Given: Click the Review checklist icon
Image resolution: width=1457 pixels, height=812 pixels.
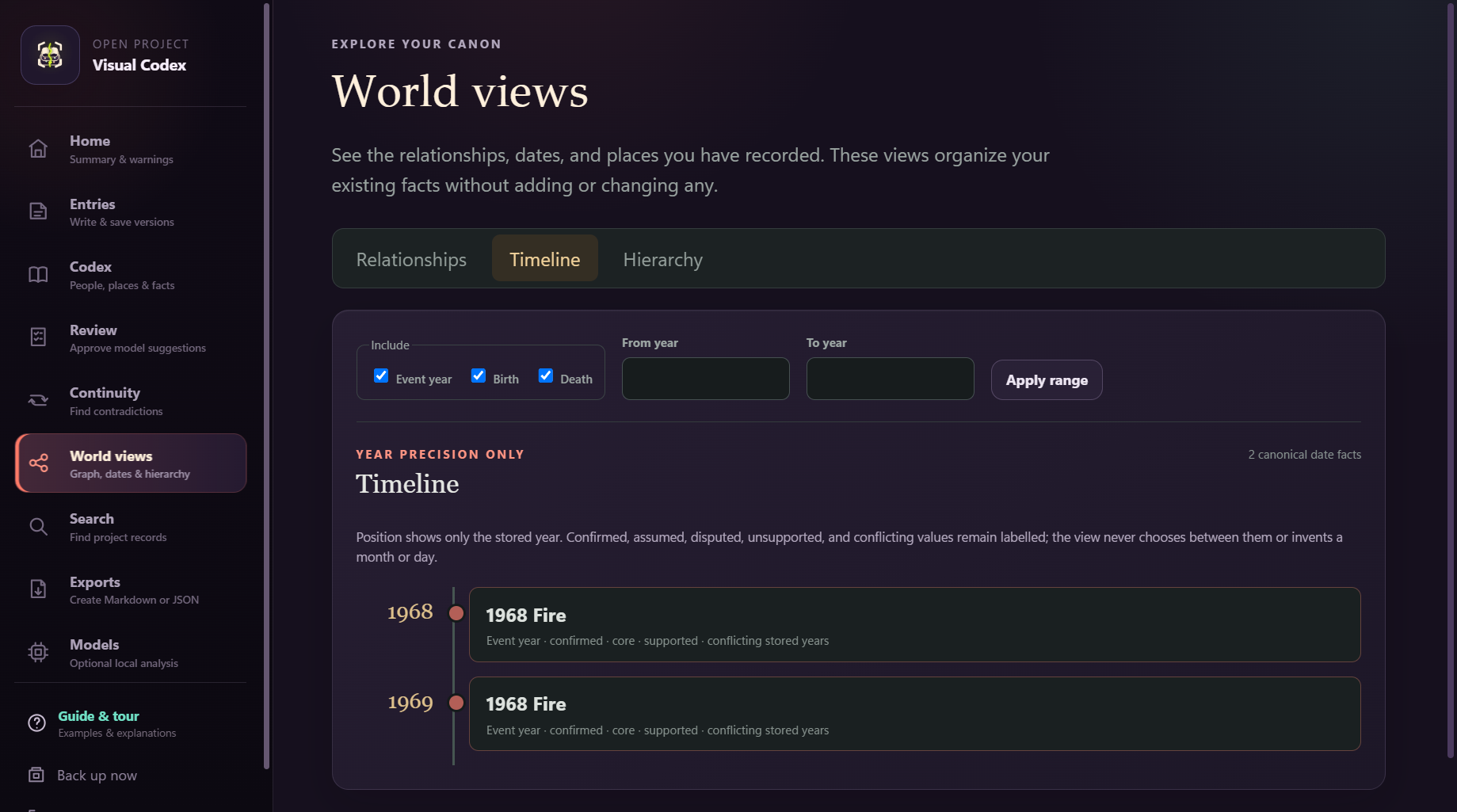Looking at the screenshot, I should (38, 337).
